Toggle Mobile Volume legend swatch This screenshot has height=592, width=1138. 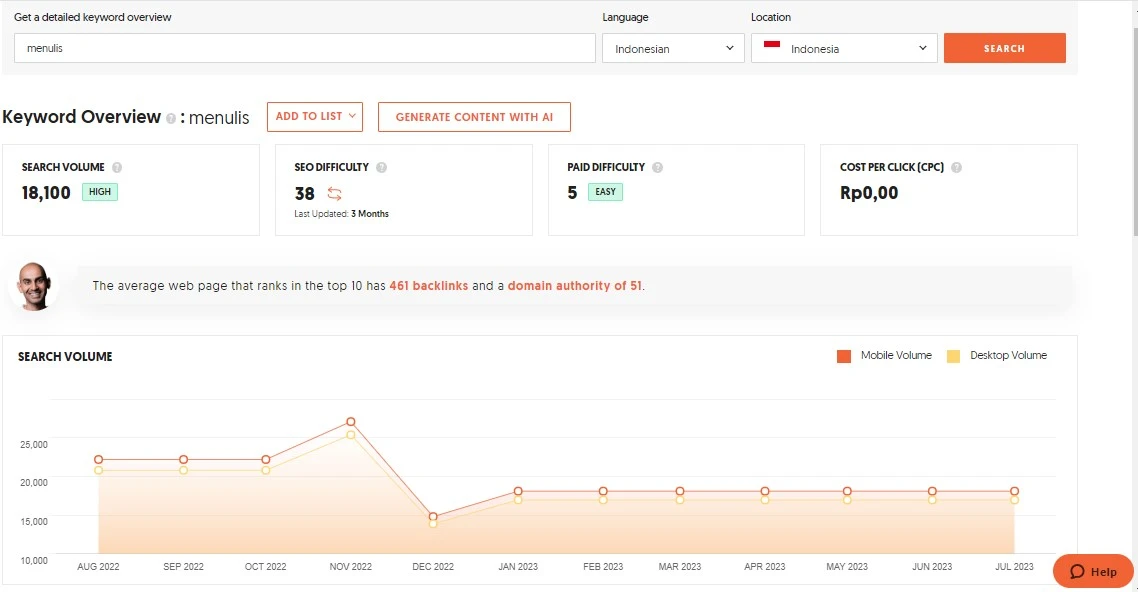pyautogui.click(x=844, y=356)
